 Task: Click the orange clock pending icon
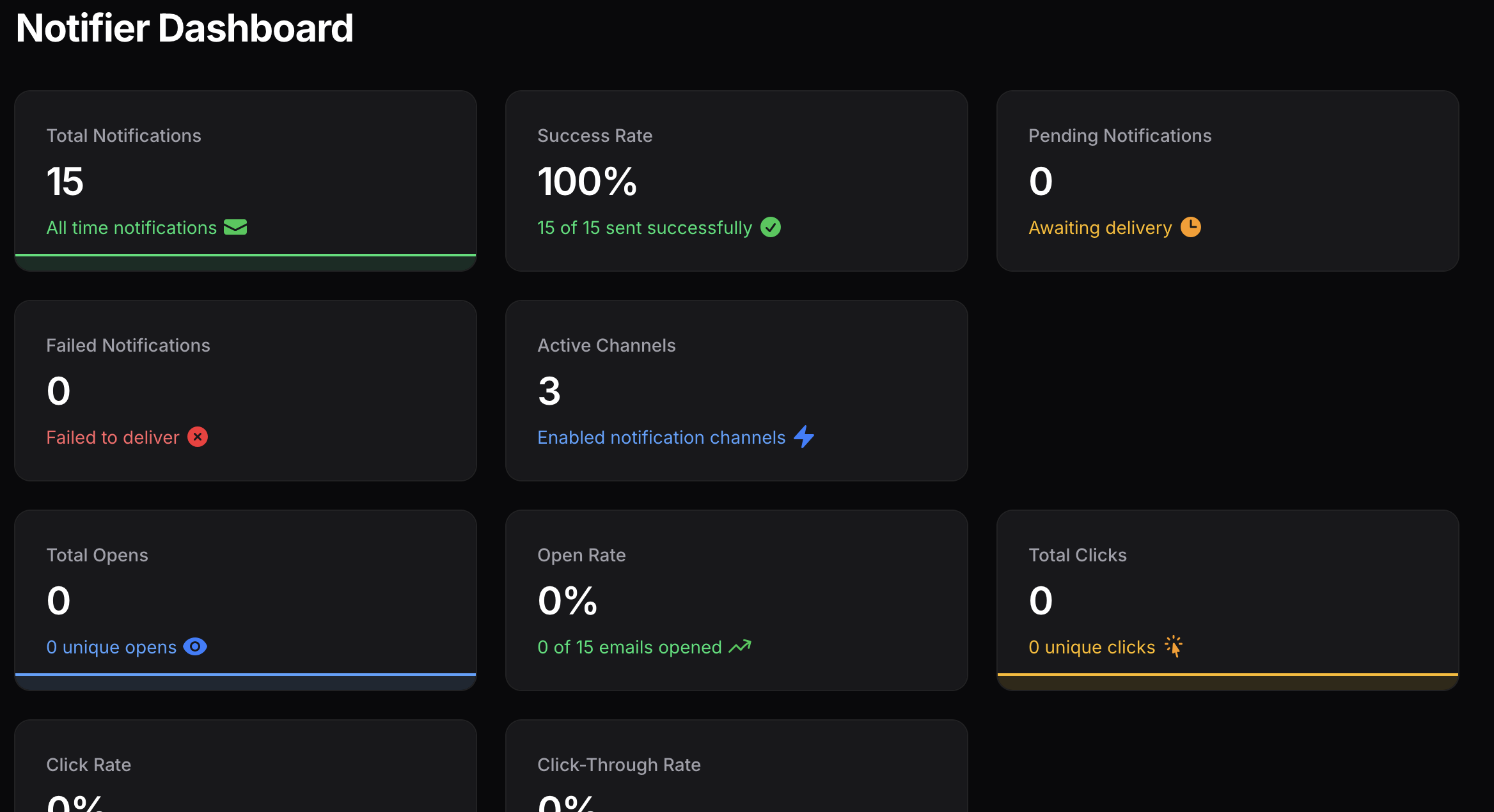[x=1190, y=227]
